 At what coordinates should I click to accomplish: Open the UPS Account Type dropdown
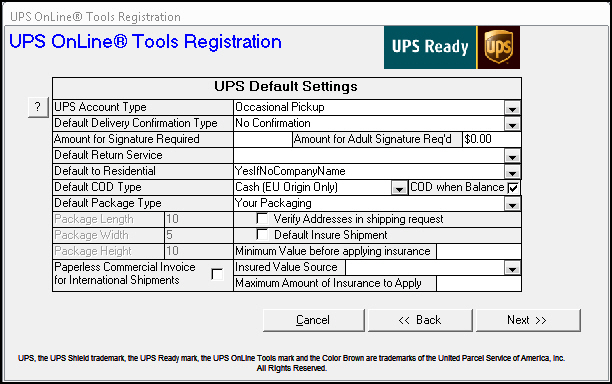pos(512,108)
